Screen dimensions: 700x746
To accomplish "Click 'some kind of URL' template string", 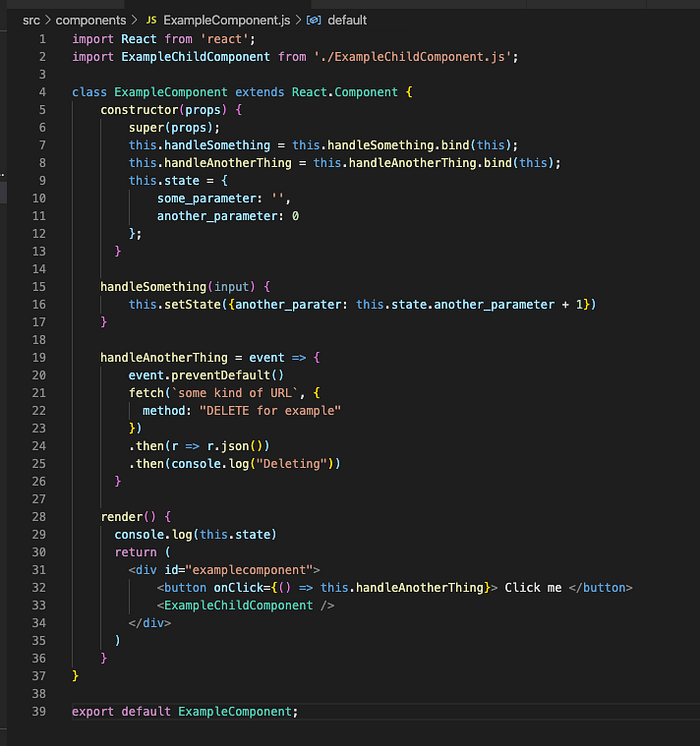I will [x=234, y=393].
